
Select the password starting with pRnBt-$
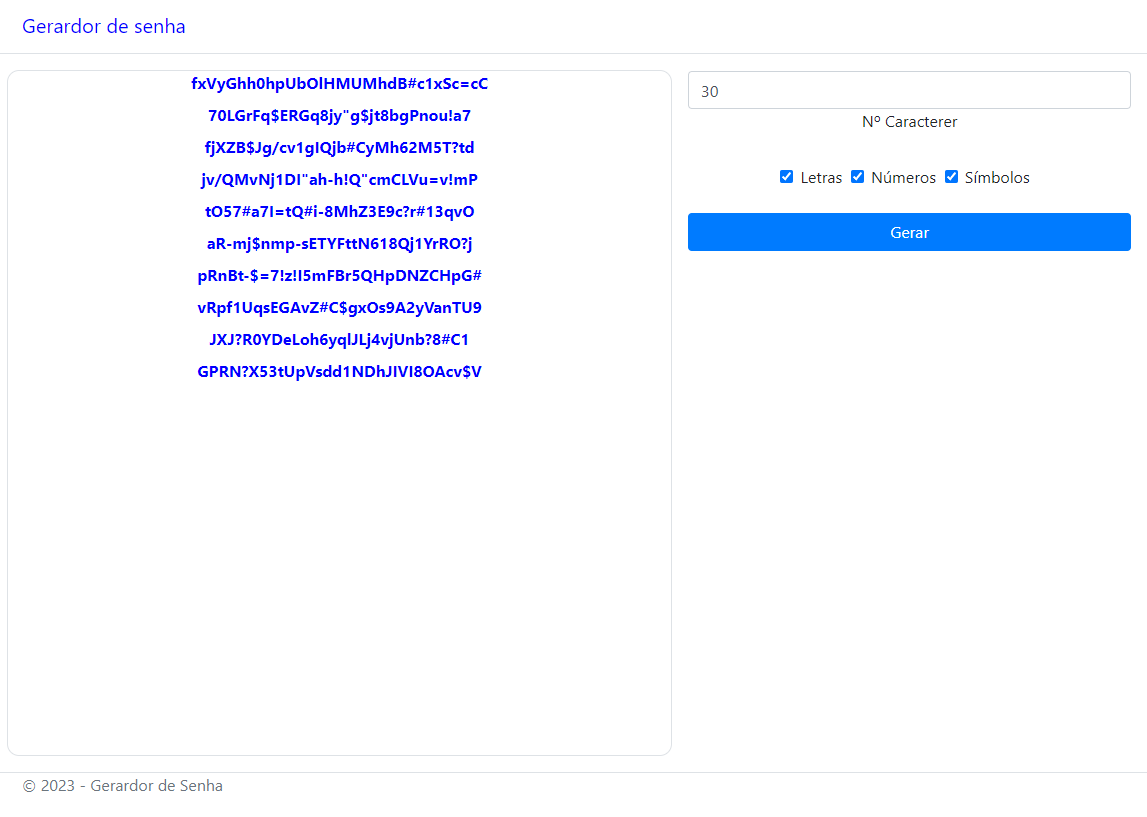(339, 276)
